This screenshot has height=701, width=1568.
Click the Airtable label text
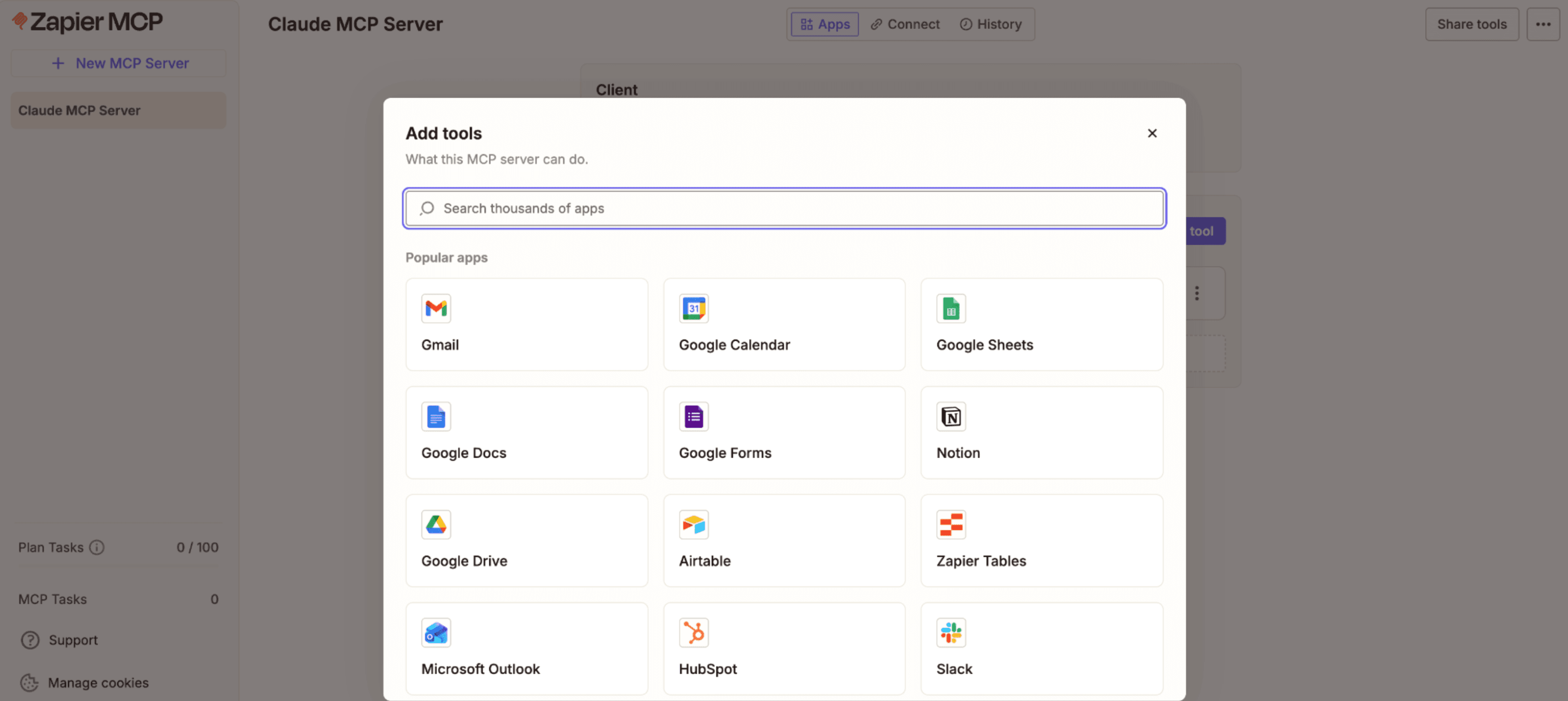(704, 561)
